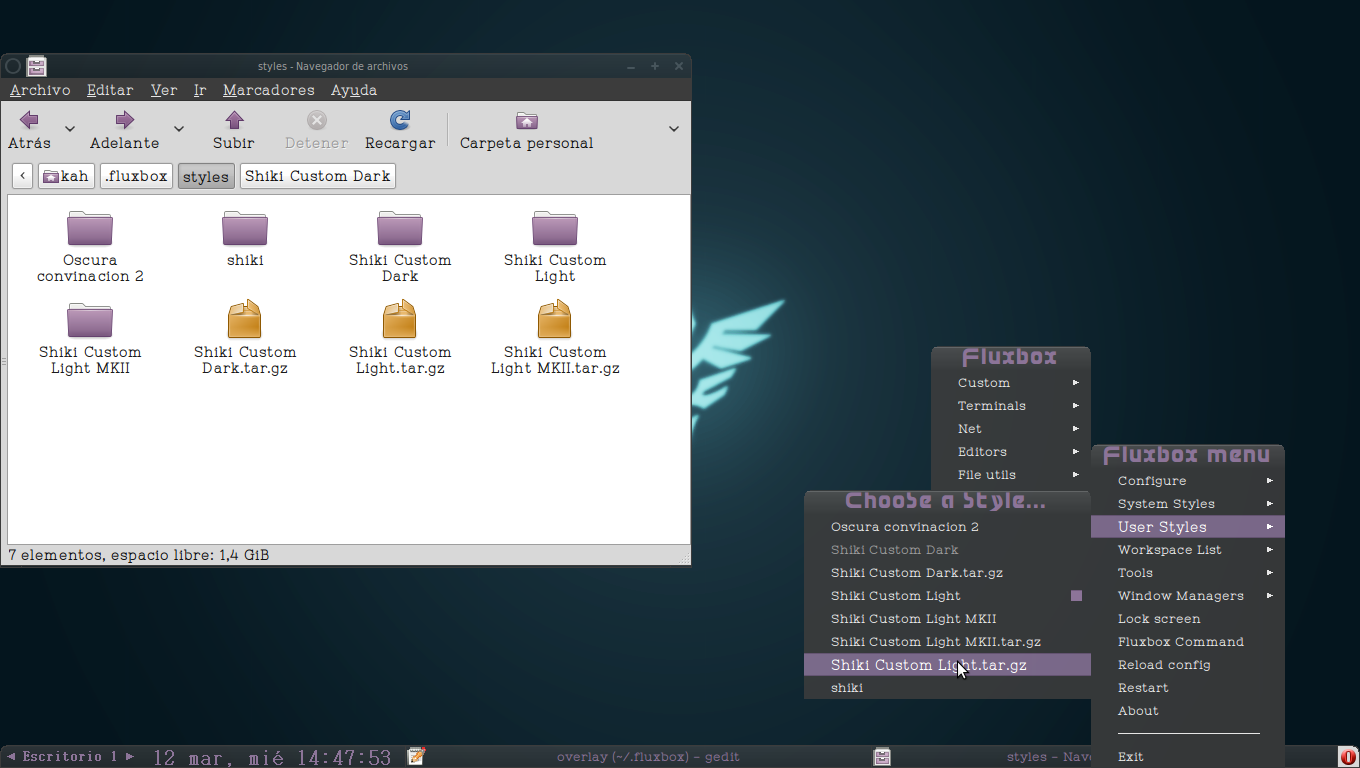This screenshot has width=1360, height=768.
Task: Click the gedit notepad icon in the taskbar
Action: point(417,756)
